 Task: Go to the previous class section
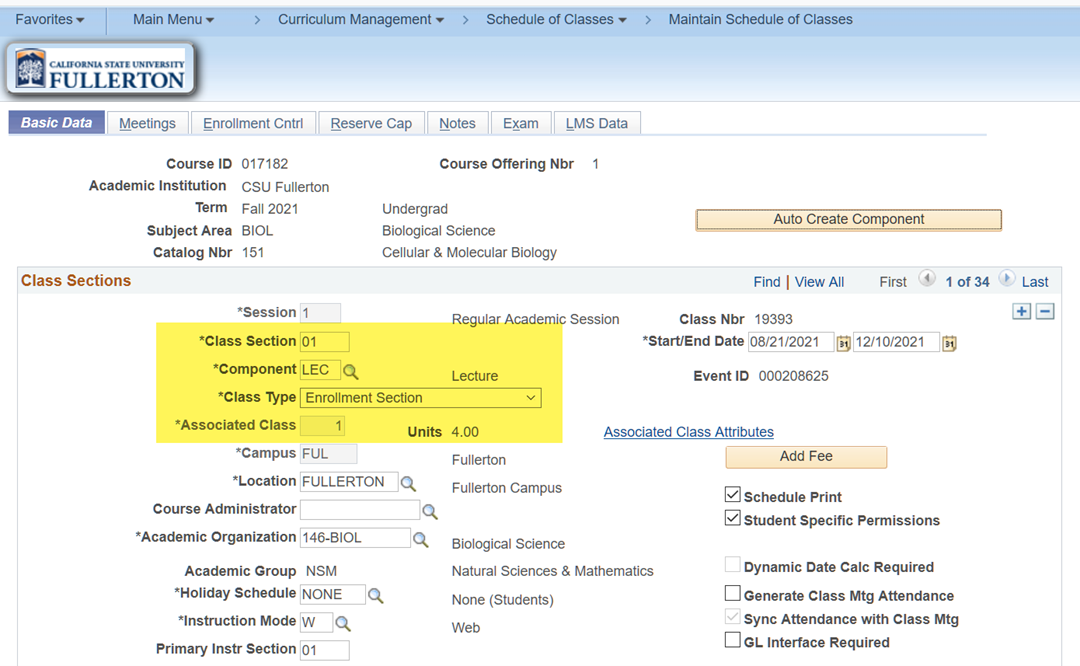point(927,279)
